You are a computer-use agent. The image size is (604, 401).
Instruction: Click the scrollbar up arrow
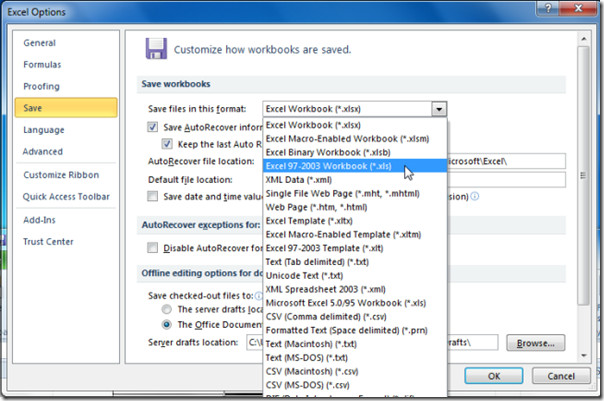584,39
